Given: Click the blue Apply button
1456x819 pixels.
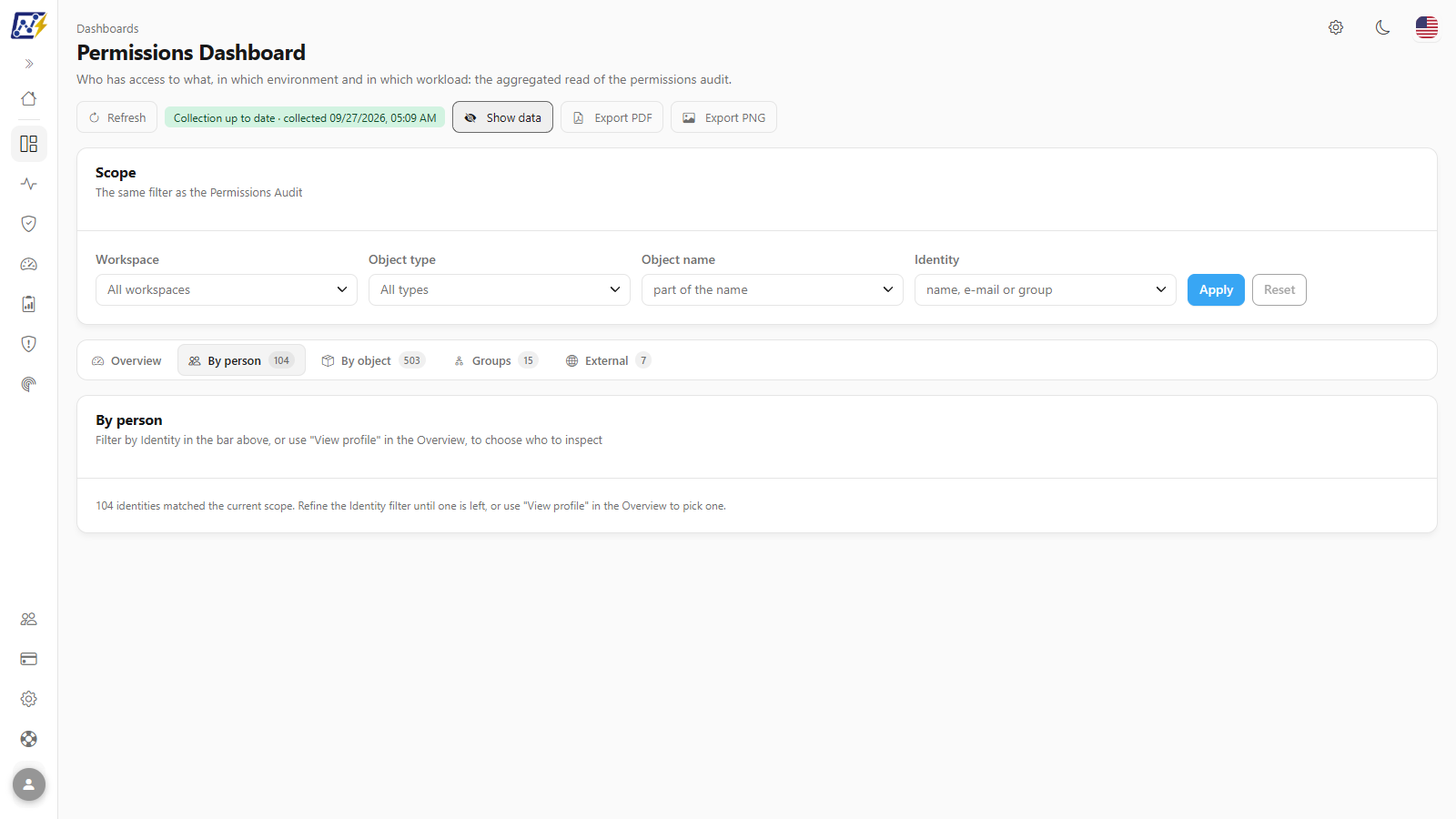Looking at the screenshot, I should tap(1216, 289).
